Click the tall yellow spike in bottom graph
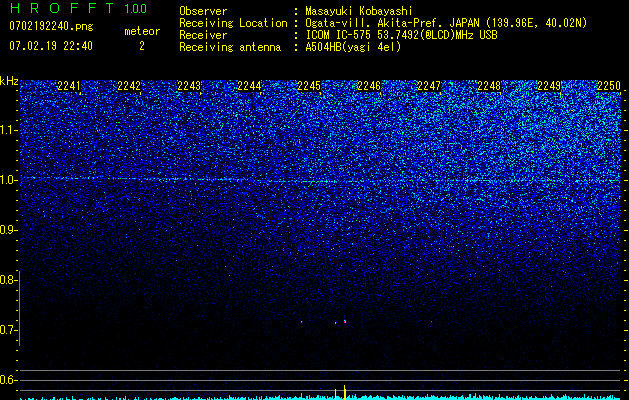 tap(345, 392)
